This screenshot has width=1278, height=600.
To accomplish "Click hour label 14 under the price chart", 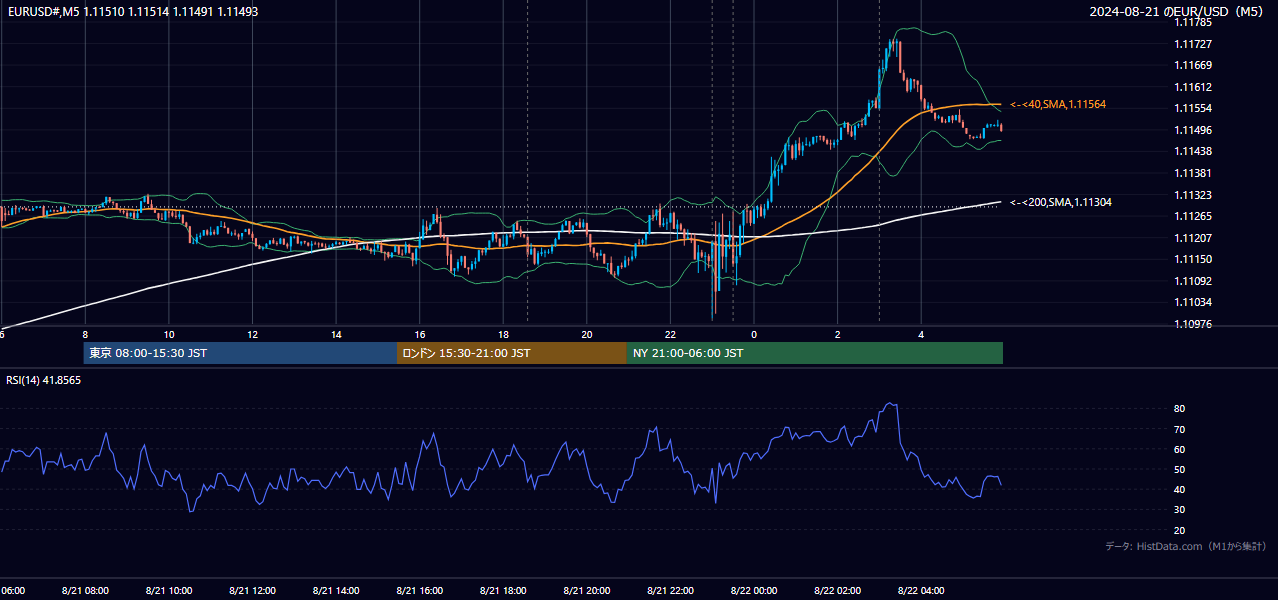I will [336, 334].
